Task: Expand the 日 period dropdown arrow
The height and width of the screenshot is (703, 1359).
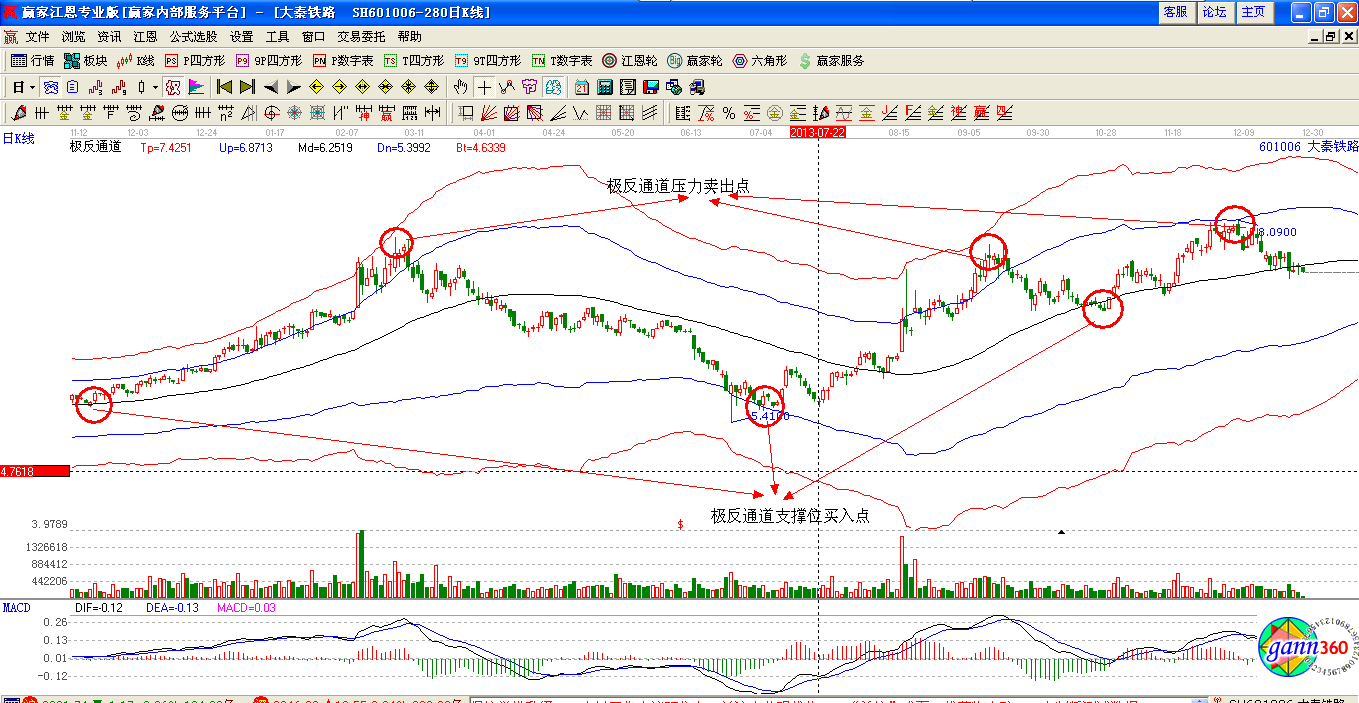Action: [x=32, y=87]
